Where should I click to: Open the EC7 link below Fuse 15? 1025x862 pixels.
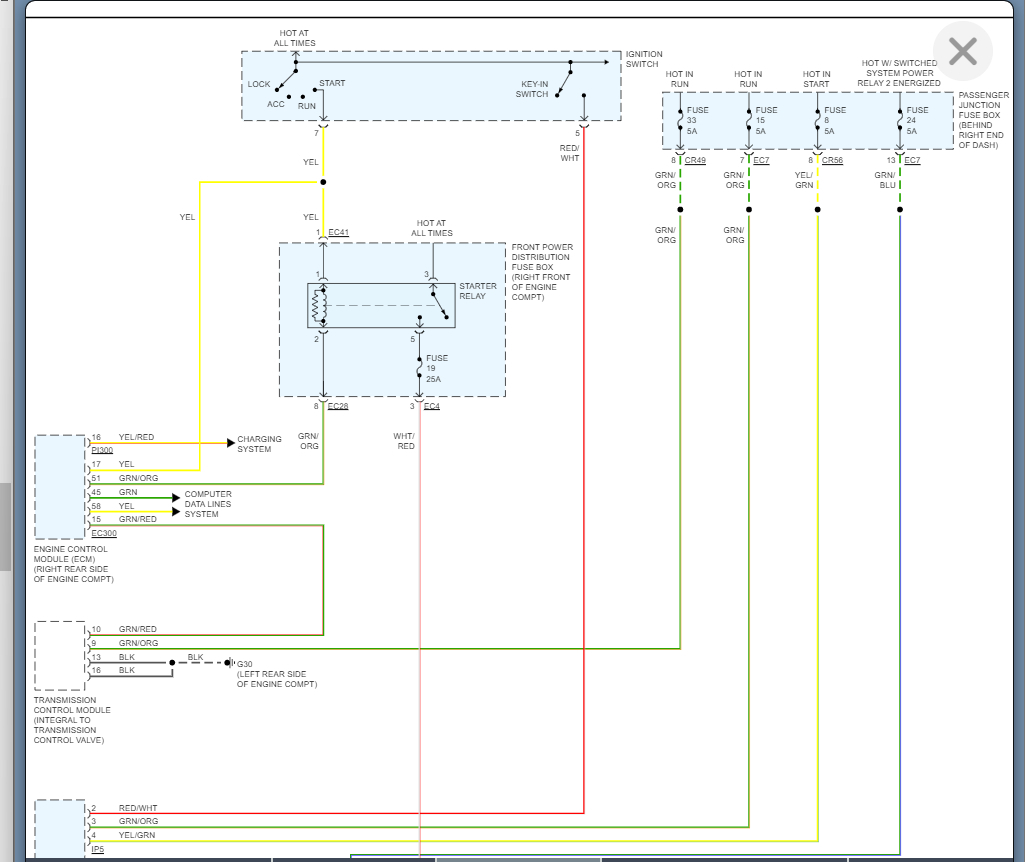pos(761,160)
